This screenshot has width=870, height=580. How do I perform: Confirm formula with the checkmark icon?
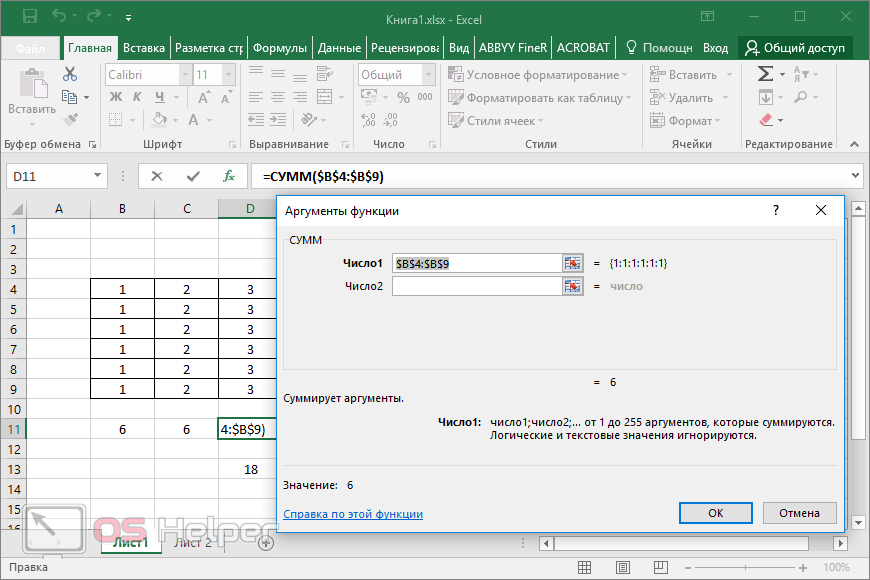[193, 176]
